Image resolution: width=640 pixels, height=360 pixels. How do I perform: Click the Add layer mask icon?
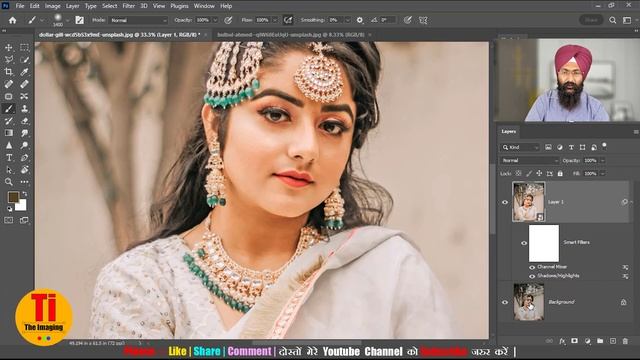(574, 341)
